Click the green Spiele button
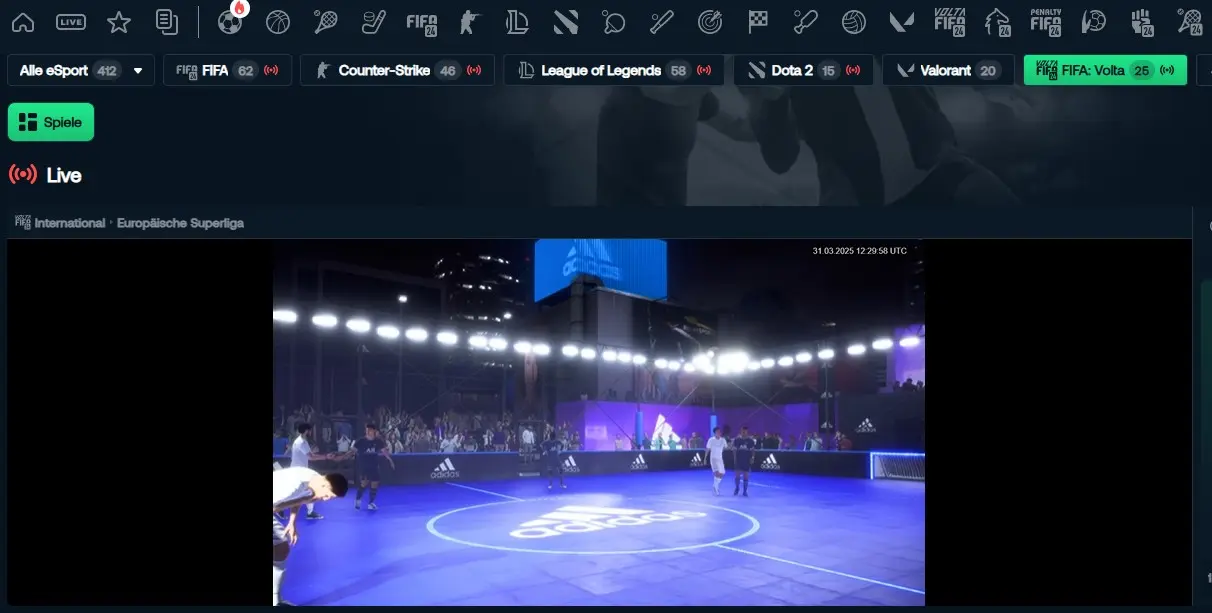The width and height of the screenshot is (1212, 613). (51, 122)
